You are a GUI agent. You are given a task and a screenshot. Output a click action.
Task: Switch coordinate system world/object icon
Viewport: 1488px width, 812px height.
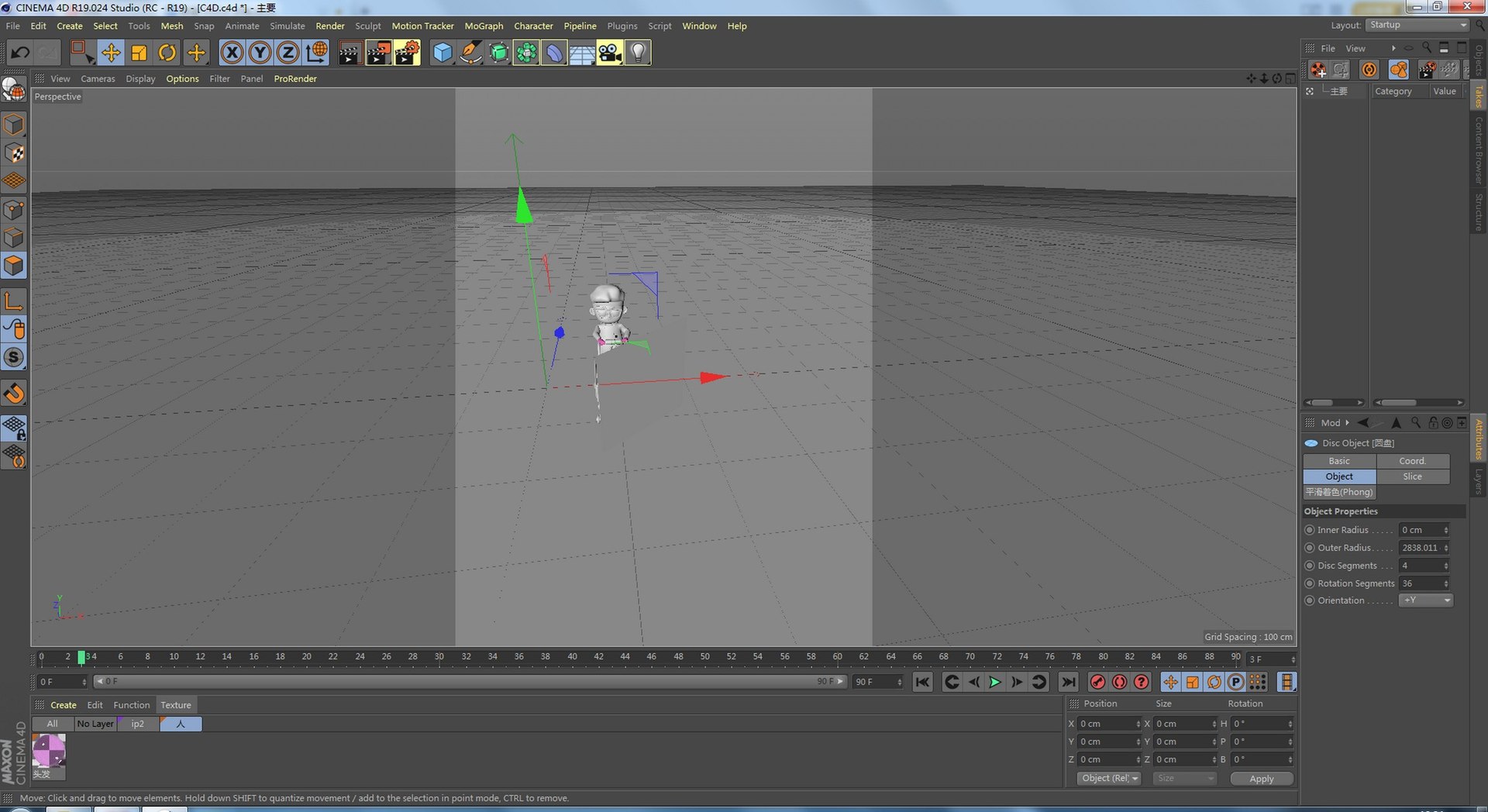click(x=316, y=53)
